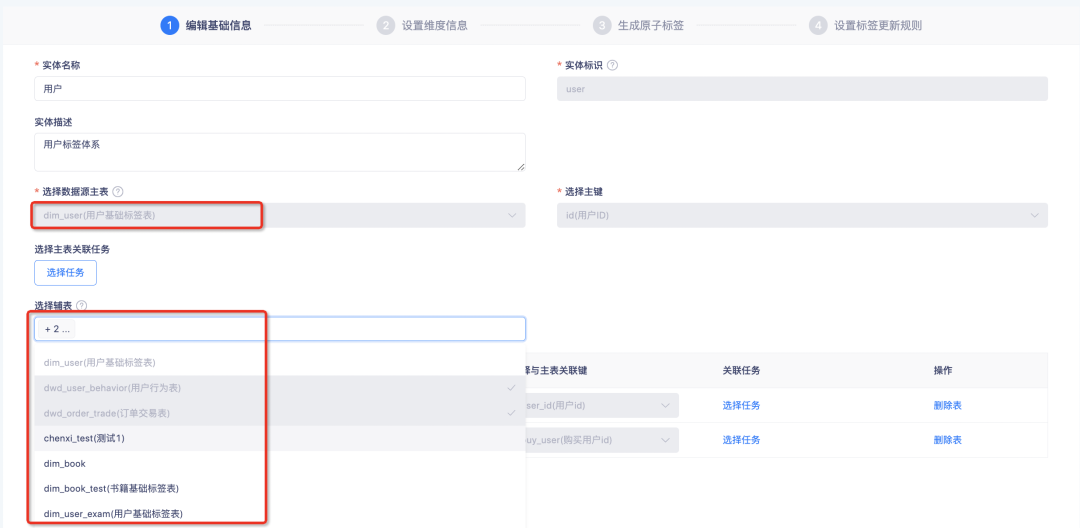Click 选择任务 link in second table row

point(741,440)
